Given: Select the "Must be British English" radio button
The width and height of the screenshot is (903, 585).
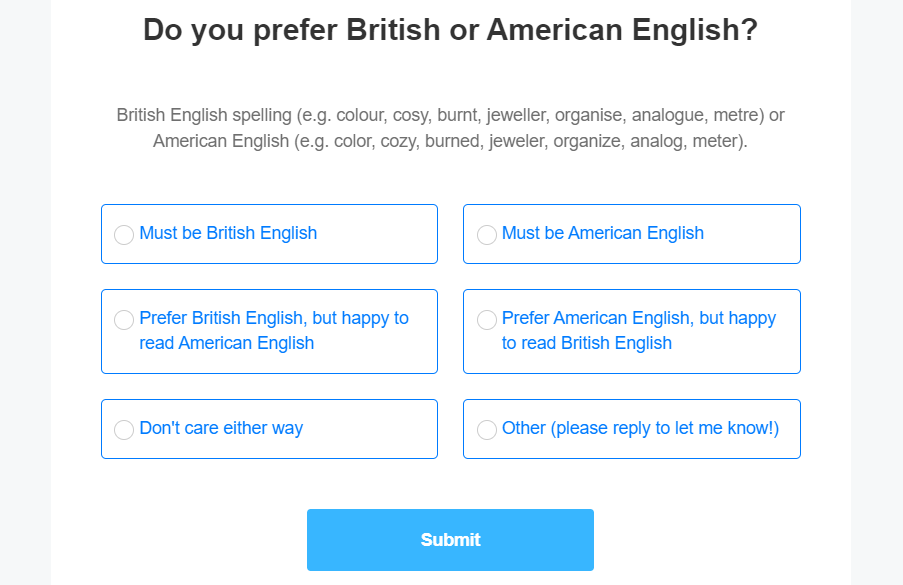Looking at the screenshot, I should click(124, 234).
